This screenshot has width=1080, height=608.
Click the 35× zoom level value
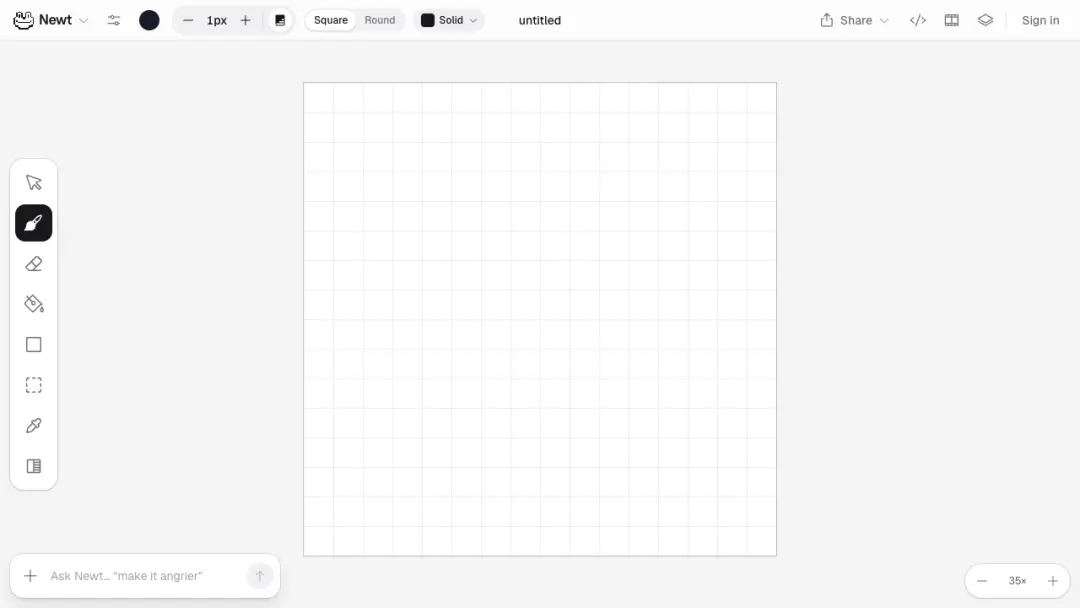(1017, 581)
